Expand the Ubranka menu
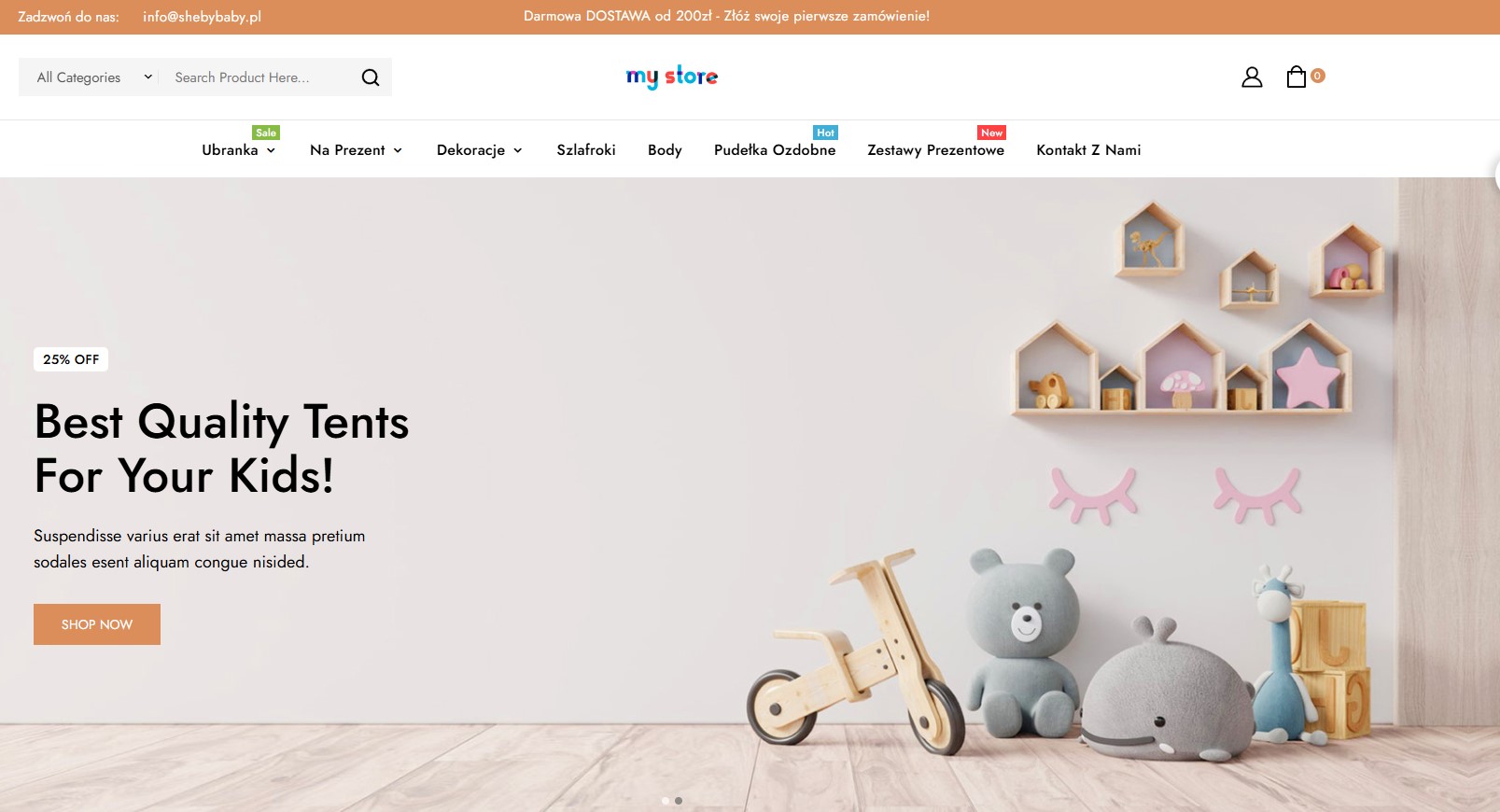This screenshot has height=812, width=1500. (x=239, y=150)
